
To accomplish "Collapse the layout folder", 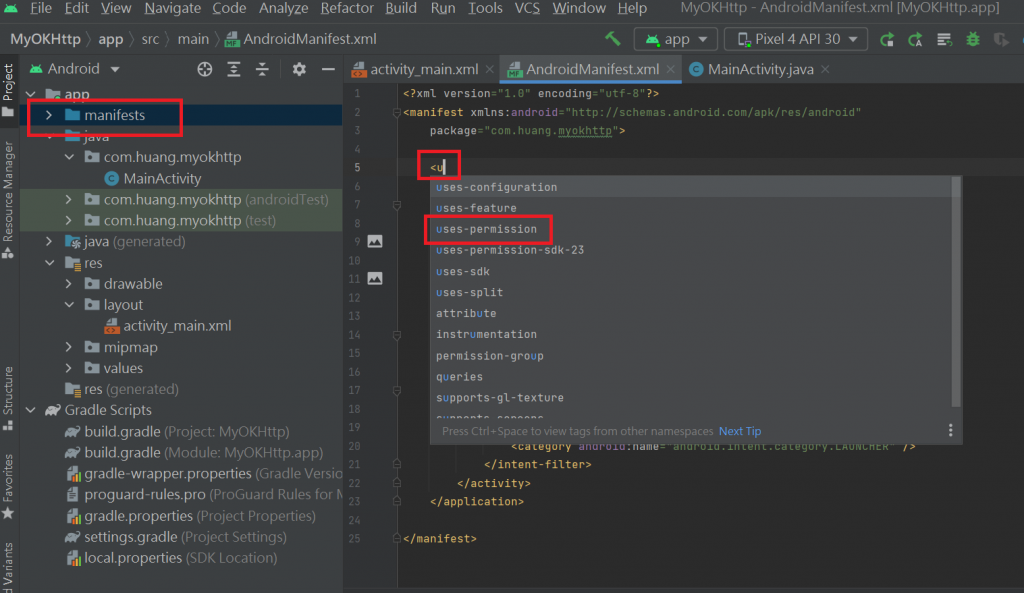I will click(x=69, y=305).
